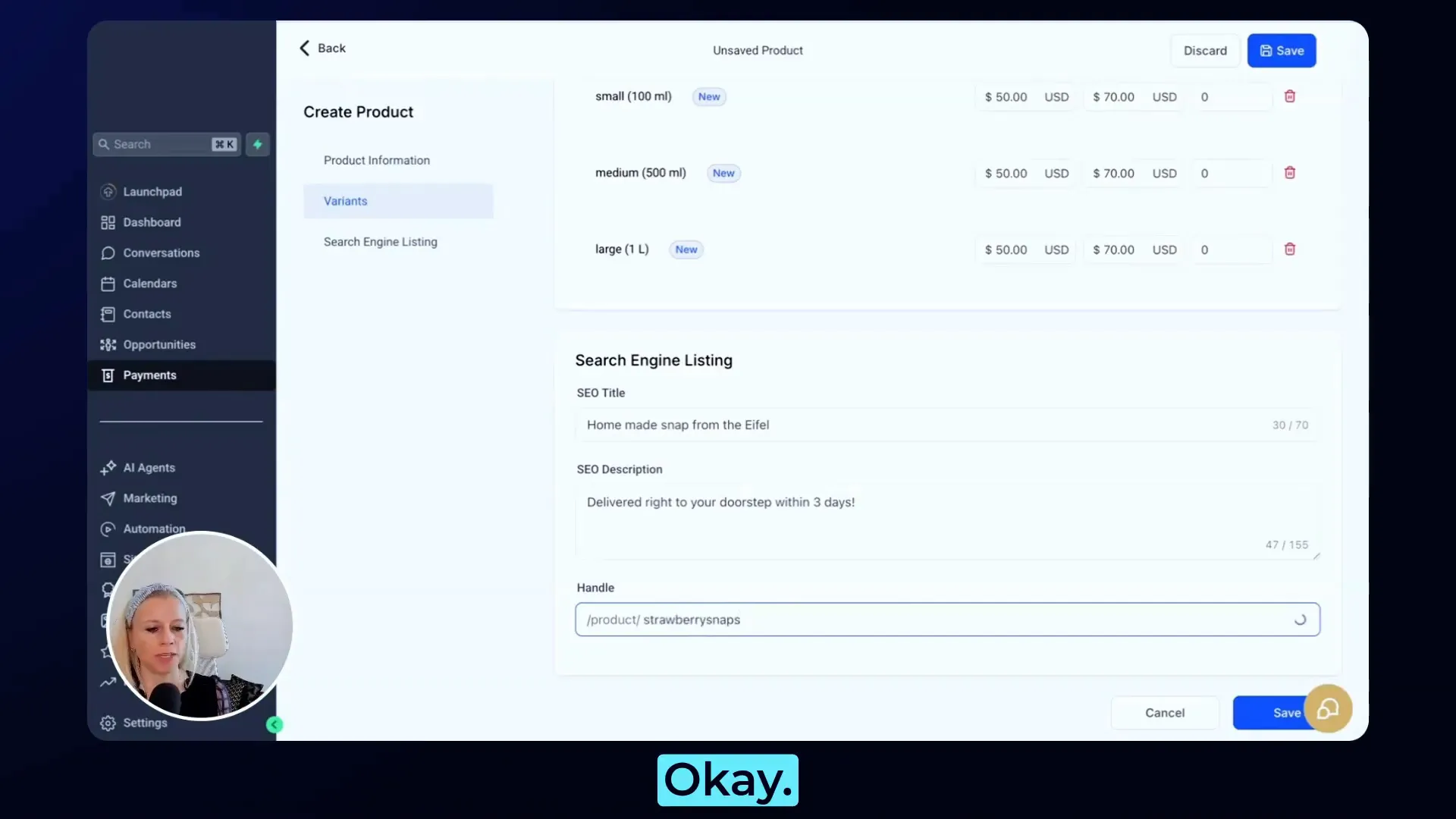Click the 'Search Engine Listing' section heading
The width and height of the screenshot is (1456, 819).
point(654,360)
